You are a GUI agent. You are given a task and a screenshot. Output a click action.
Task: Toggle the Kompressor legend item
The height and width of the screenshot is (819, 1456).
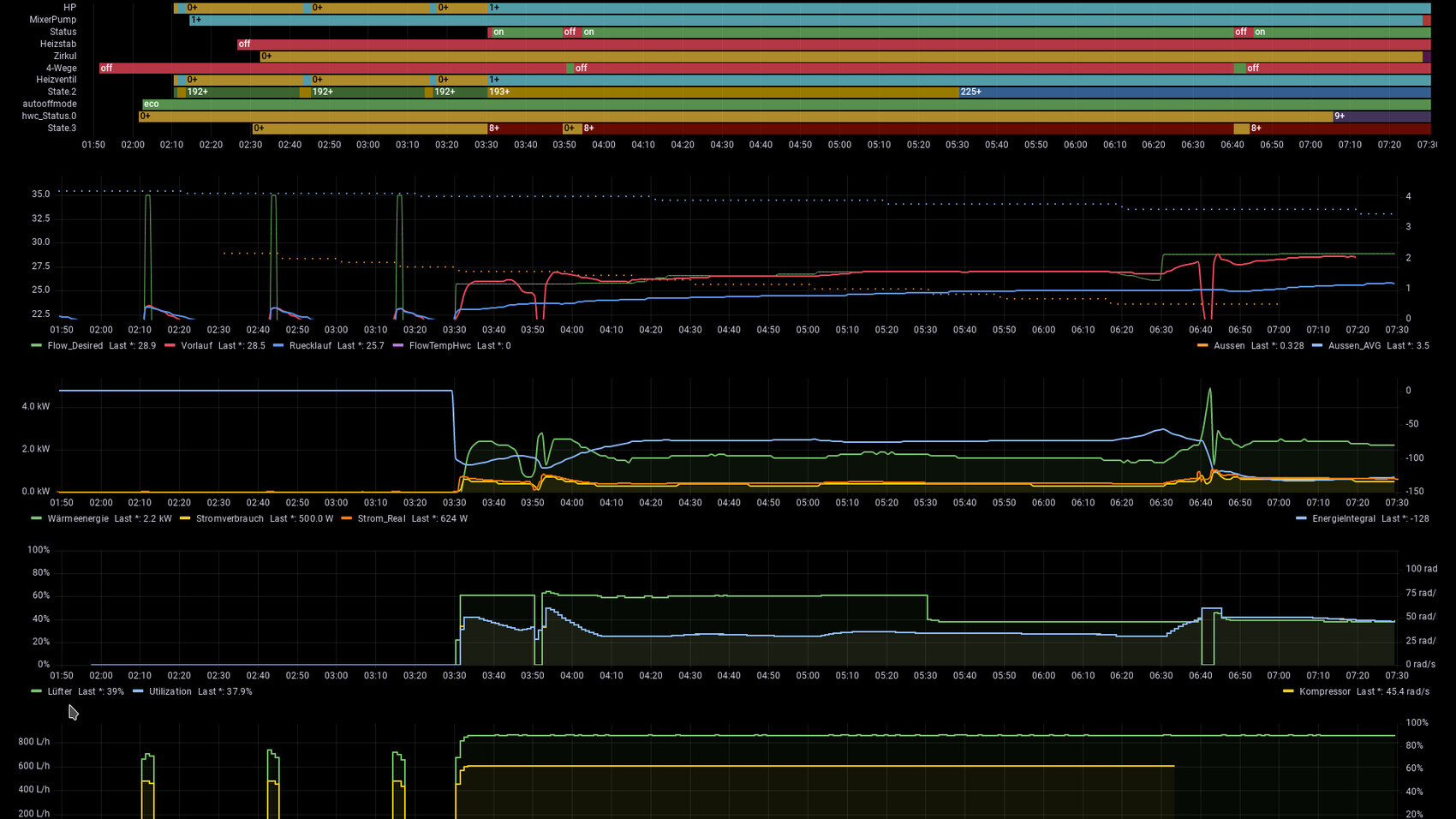[1324, 692]
